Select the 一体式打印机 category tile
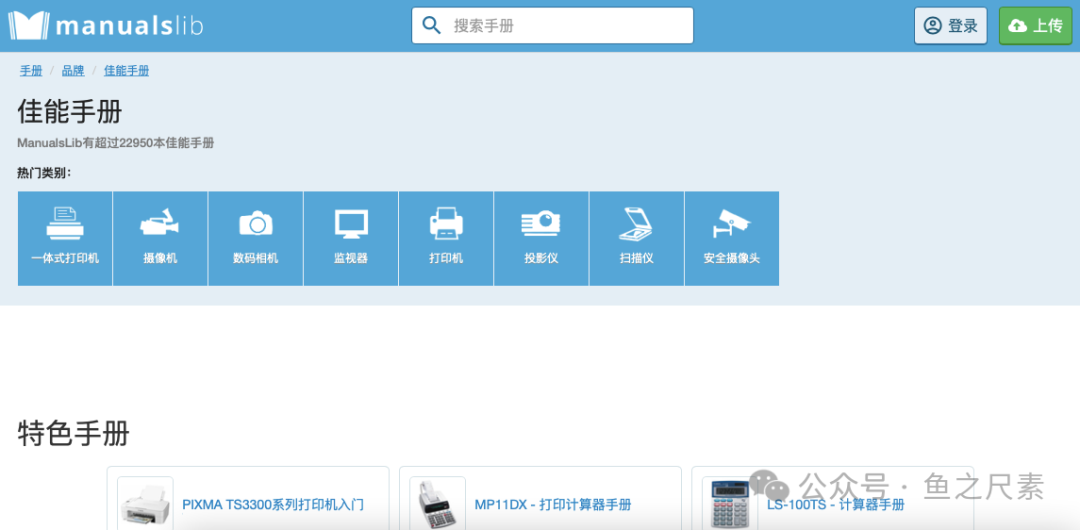 pos(65,238)
